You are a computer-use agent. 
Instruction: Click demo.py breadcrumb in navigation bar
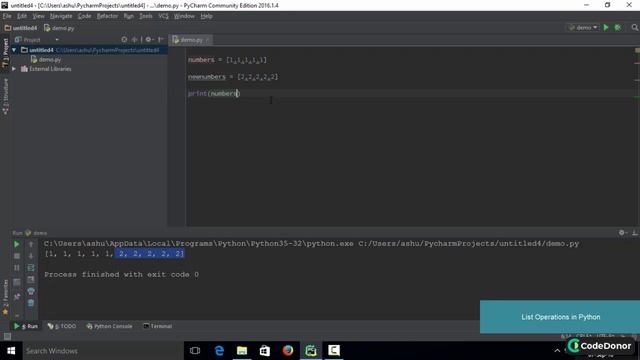click(59, 28)
